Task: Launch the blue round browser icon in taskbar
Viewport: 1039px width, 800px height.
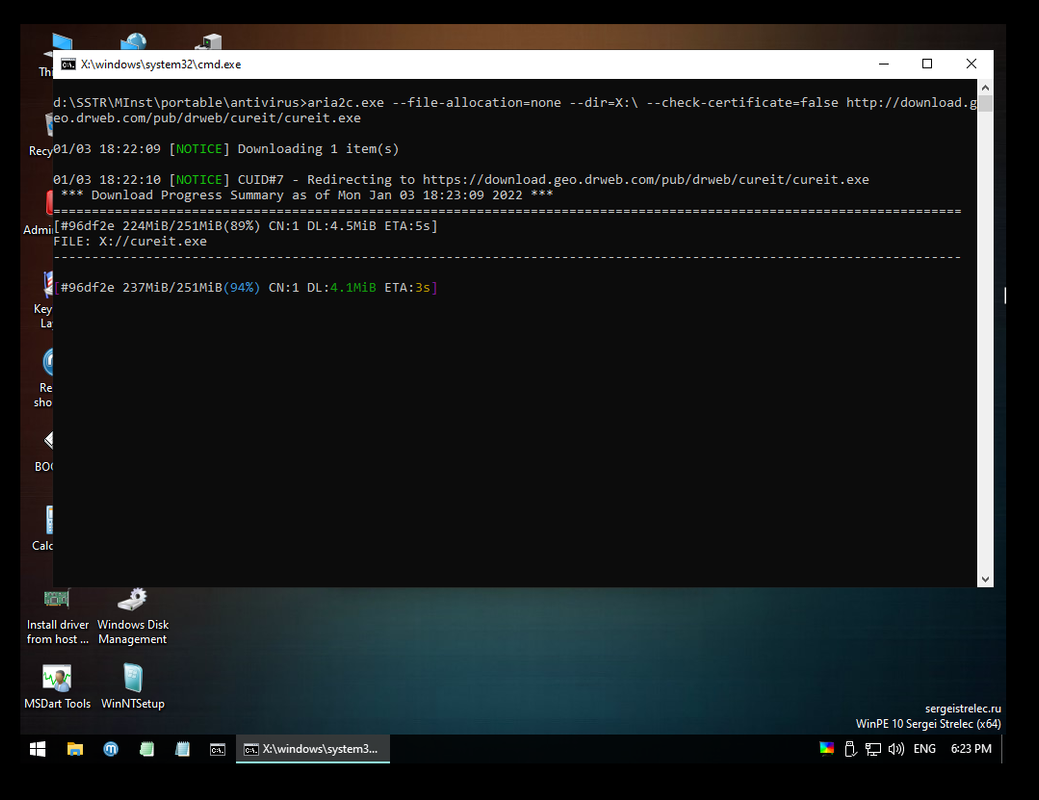Action: point(111,749)
